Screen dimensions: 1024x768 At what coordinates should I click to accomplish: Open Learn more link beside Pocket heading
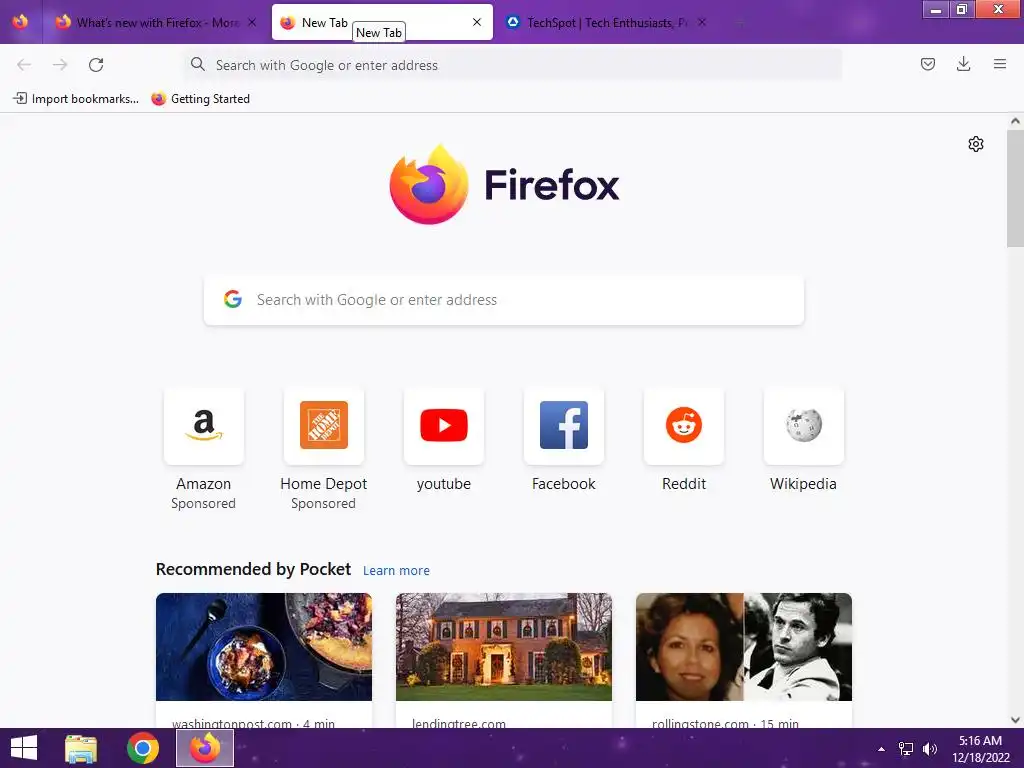click(x=396, y=570)
